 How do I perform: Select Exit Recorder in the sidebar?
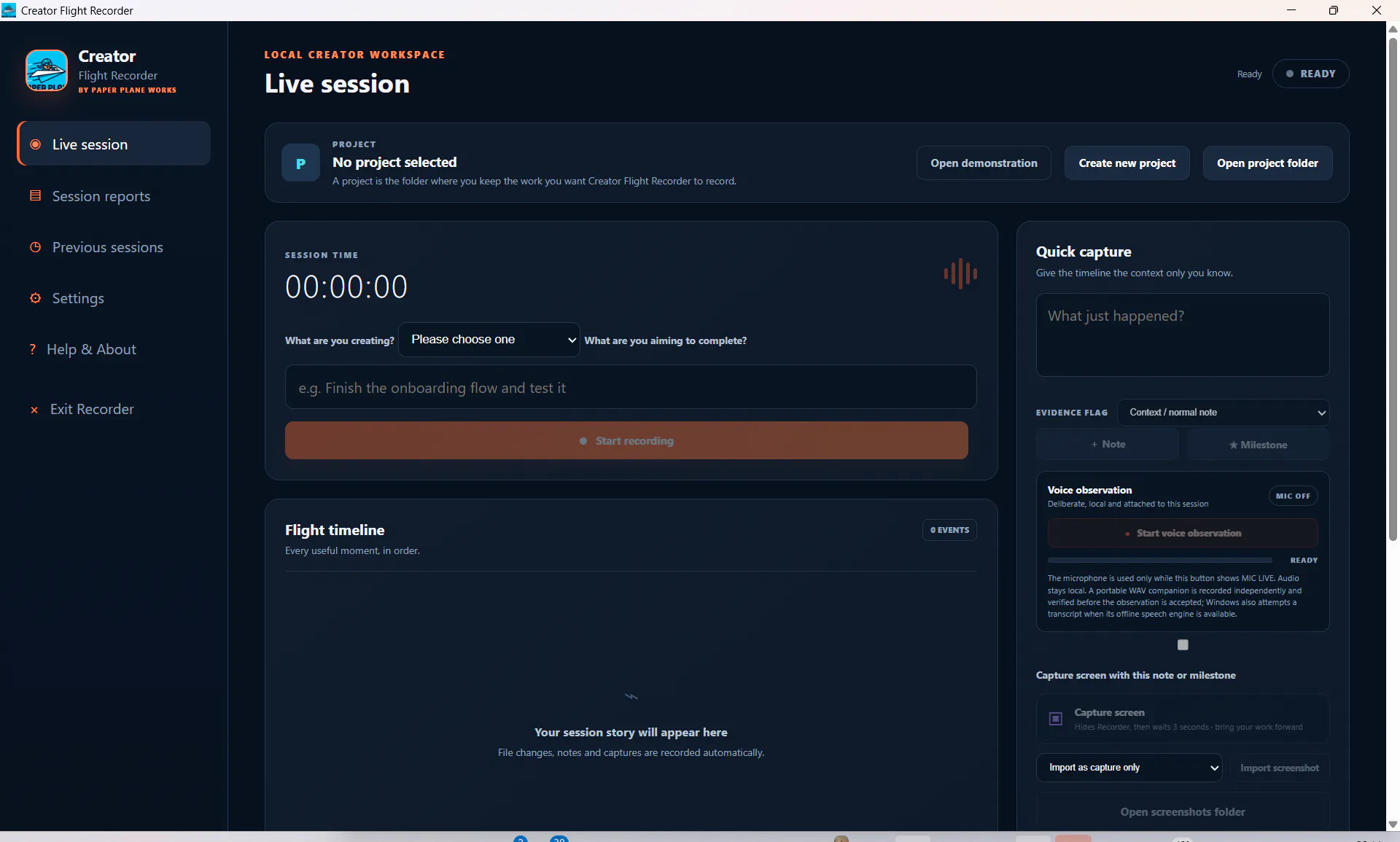coord(114,409)
